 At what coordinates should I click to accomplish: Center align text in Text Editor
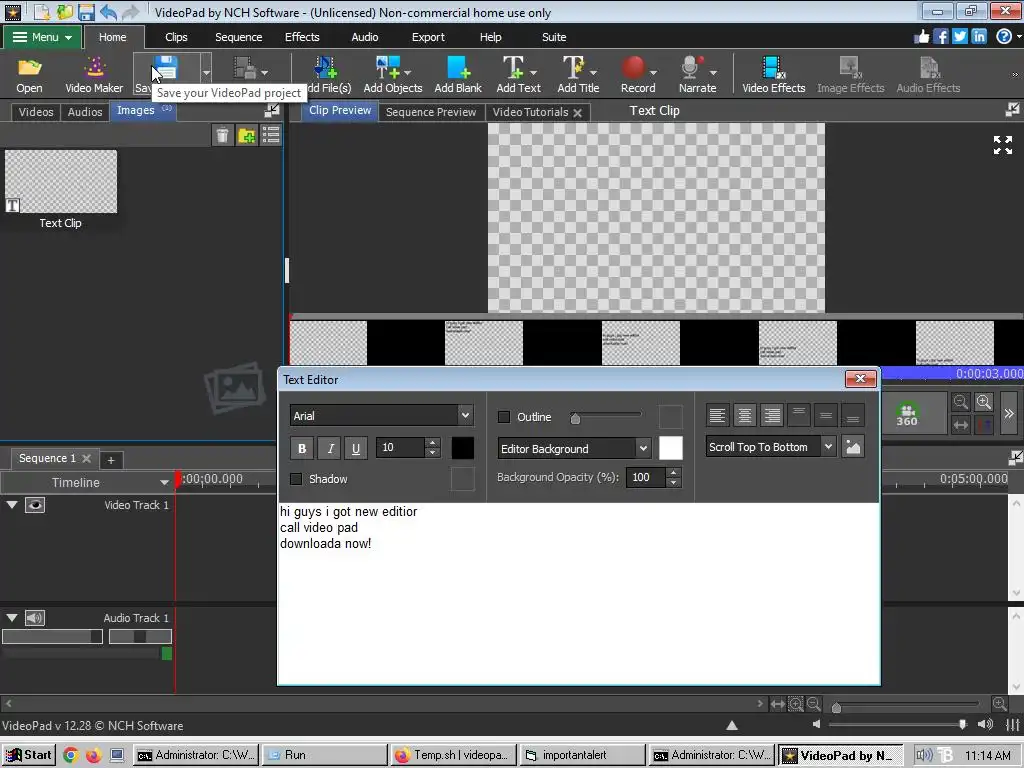pyautogui.click(x=744, y=415)
